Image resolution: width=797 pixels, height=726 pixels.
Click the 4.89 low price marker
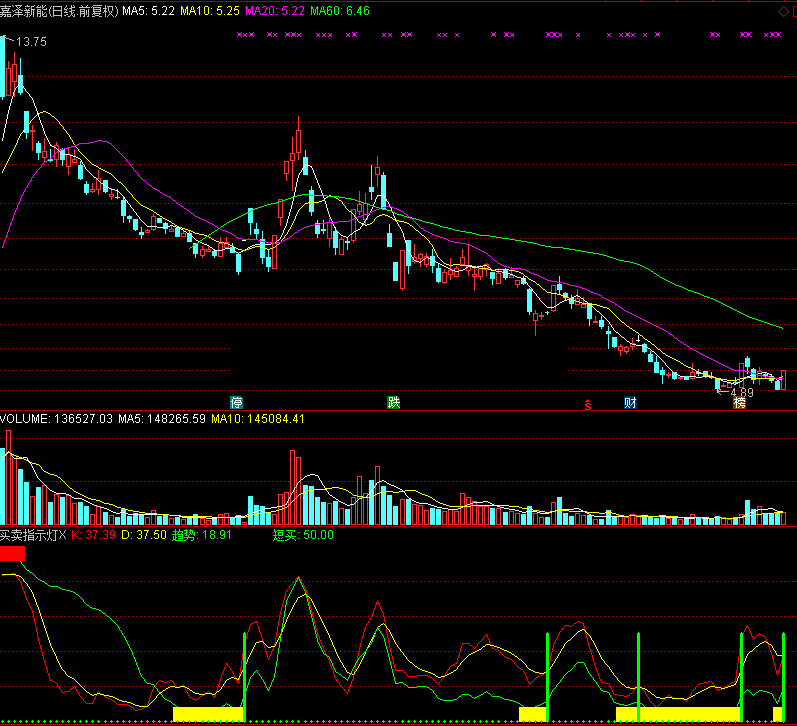pyautogui.click(x=742, y=392)
